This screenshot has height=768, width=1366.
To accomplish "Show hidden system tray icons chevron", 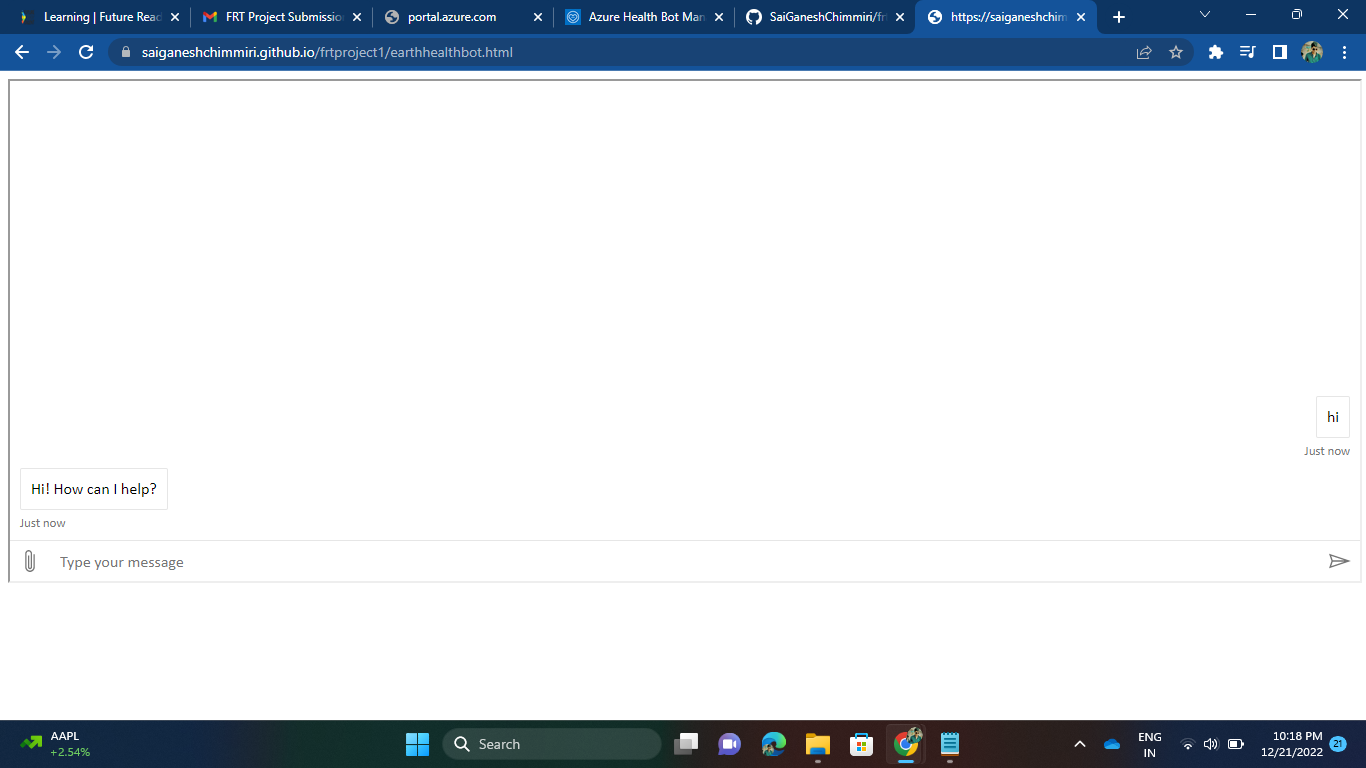I will pyautogui.click(x=1080, y=744).
